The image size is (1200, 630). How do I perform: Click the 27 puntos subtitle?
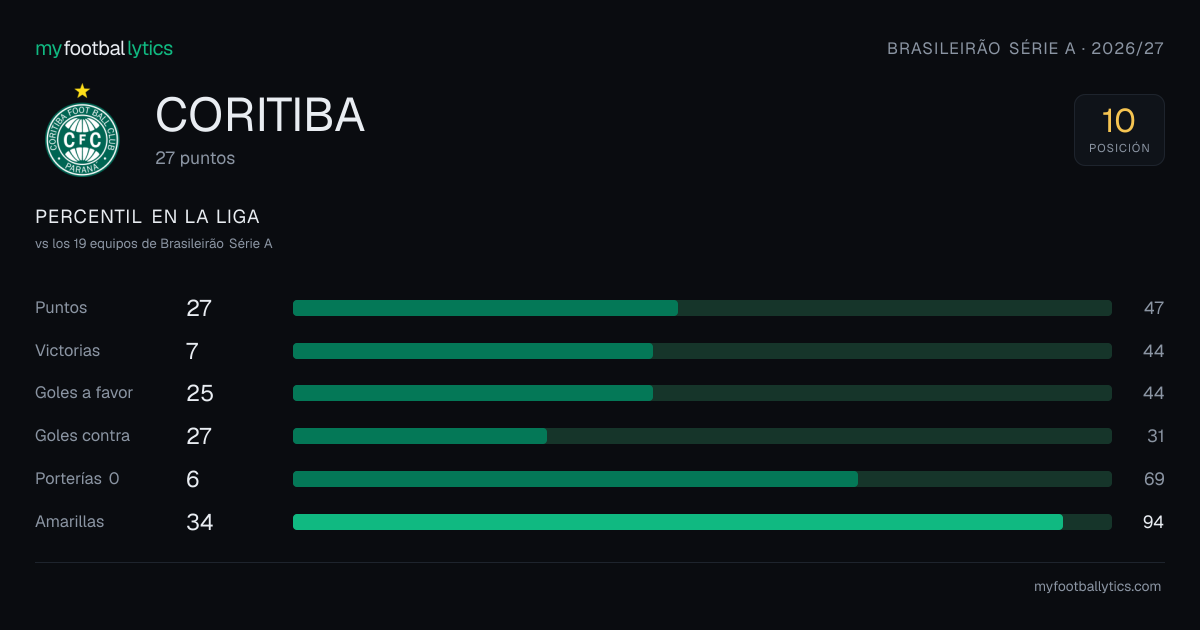[195, 158]
